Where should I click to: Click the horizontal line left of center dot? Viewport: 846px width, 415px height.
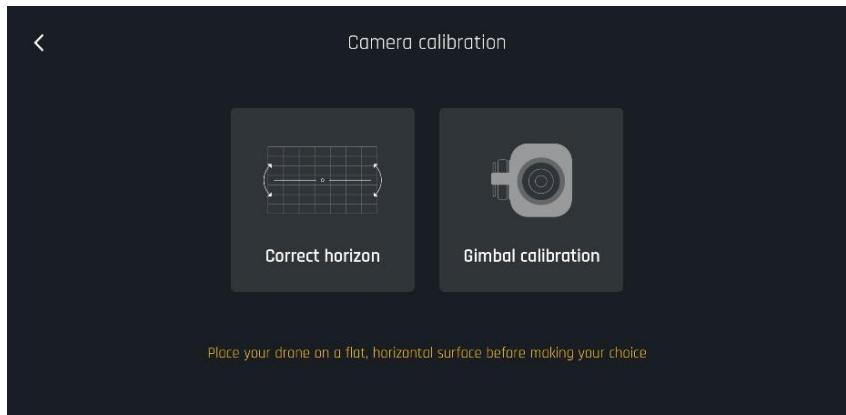295,180
